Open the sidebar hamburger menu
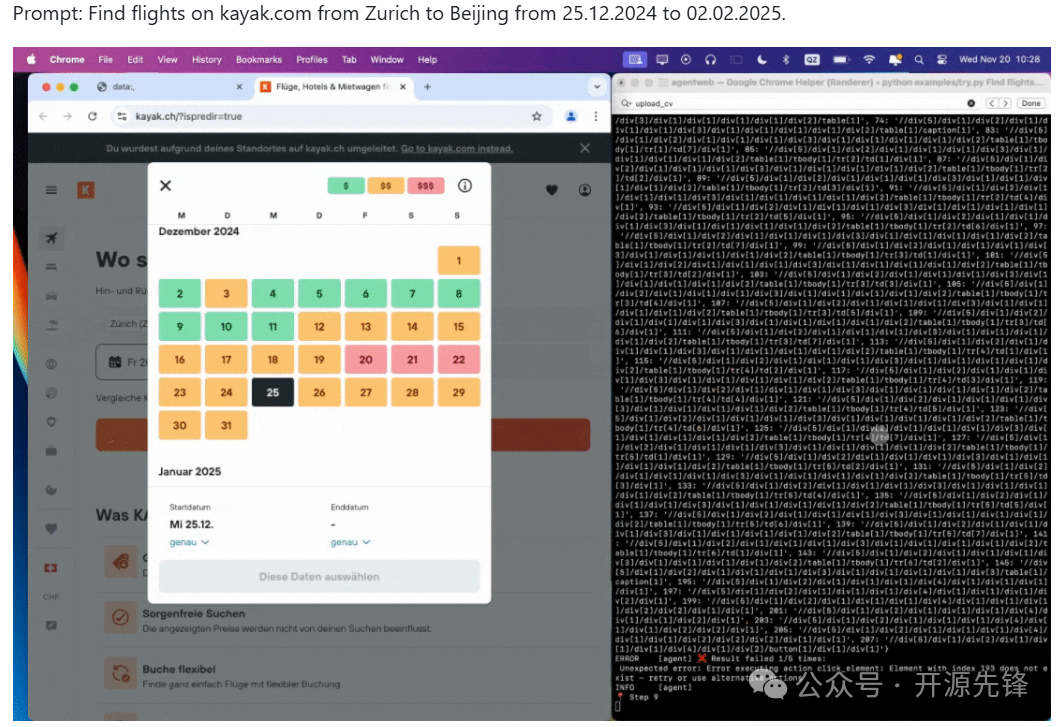 pyautogui.click(x=50, y=190)
